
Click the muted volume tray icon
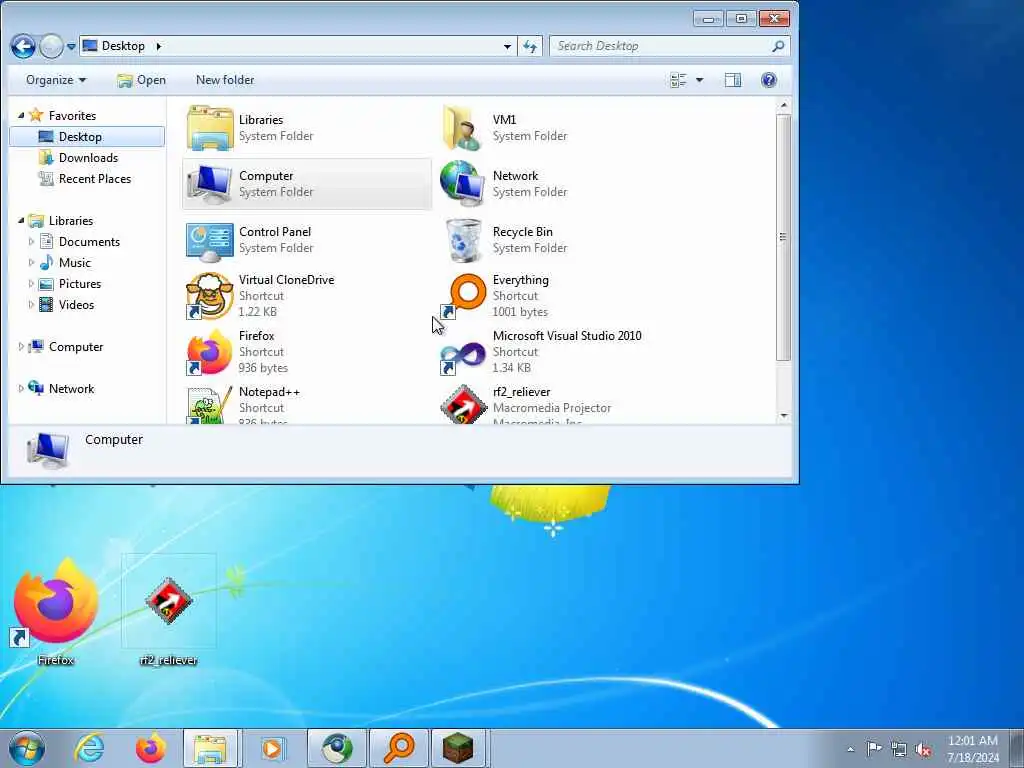923,750
